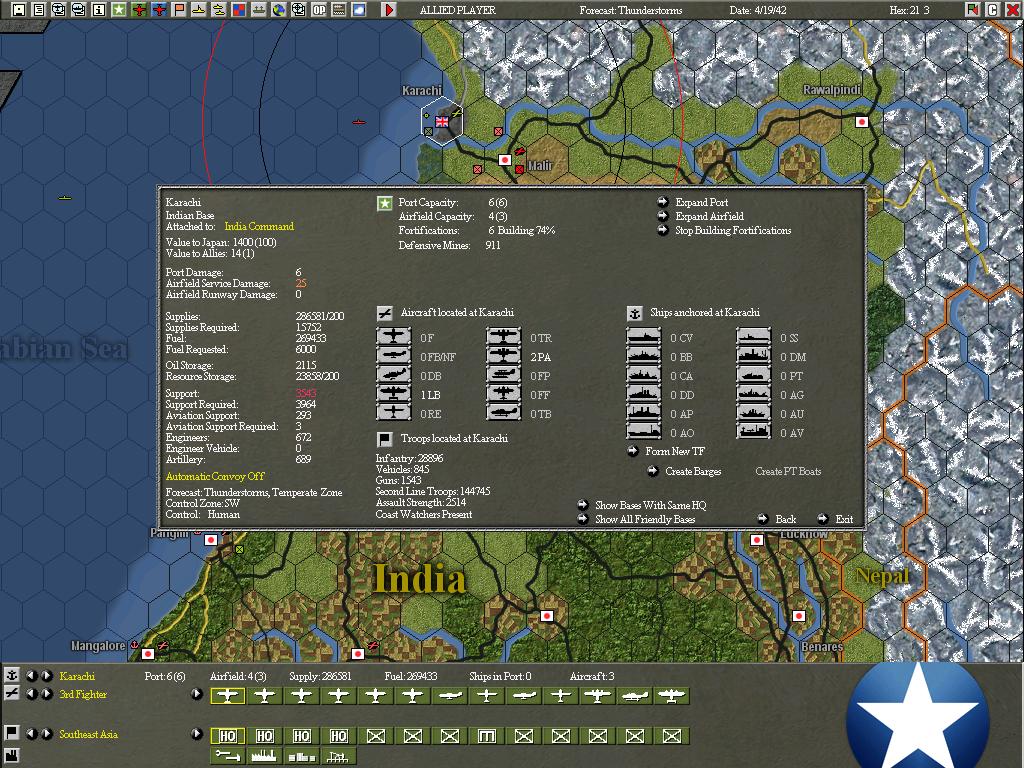This screenshot has width=1024, height=768.
Task: Click red plane on green background icon
Action: point(138,9)
